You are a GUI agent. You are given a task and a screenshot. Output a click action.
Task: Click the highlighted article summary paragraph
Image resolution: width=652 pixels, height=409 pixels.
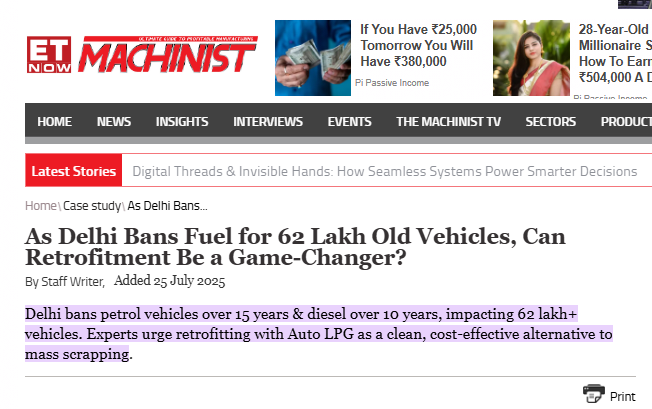(x=319, y=333)
